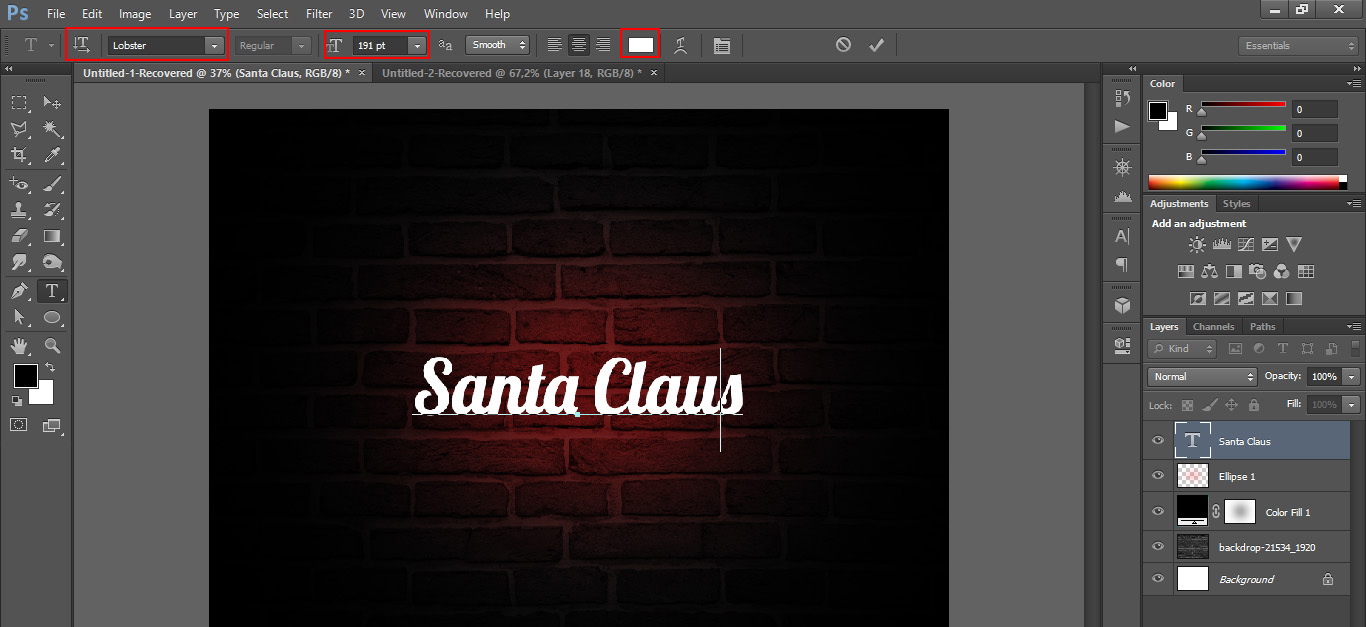Open the Normal blend mode dropdown
1366x627 pixels.
1202,377
